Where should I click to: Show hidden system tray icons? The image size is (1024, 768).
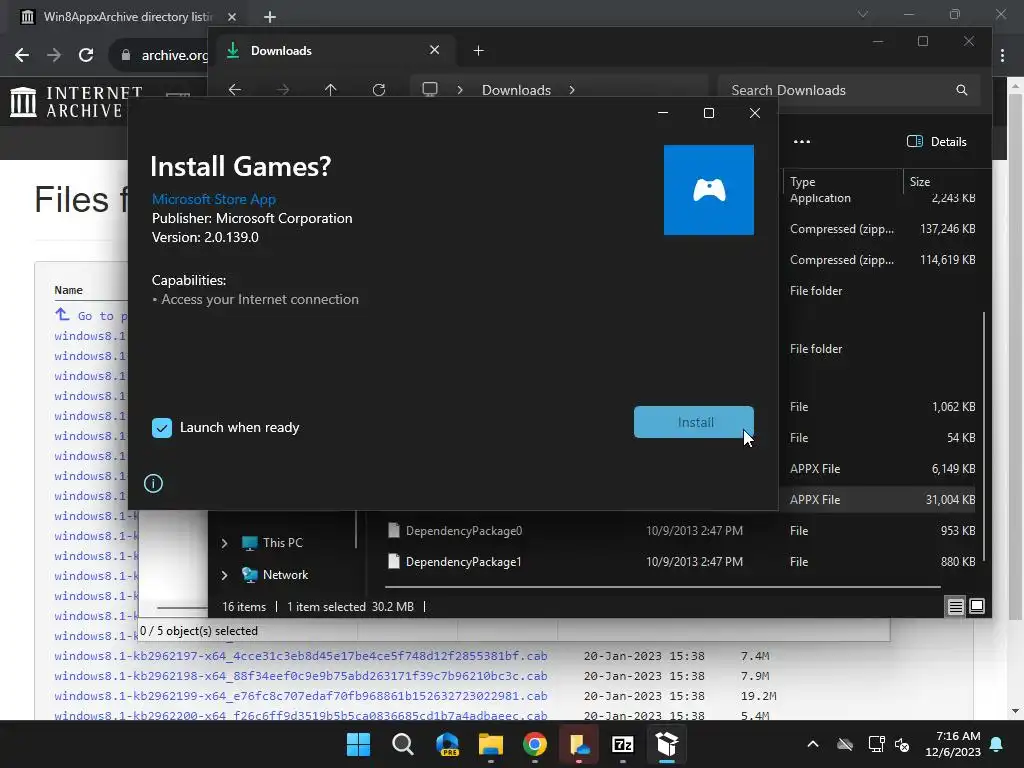[x=812, y=744]
